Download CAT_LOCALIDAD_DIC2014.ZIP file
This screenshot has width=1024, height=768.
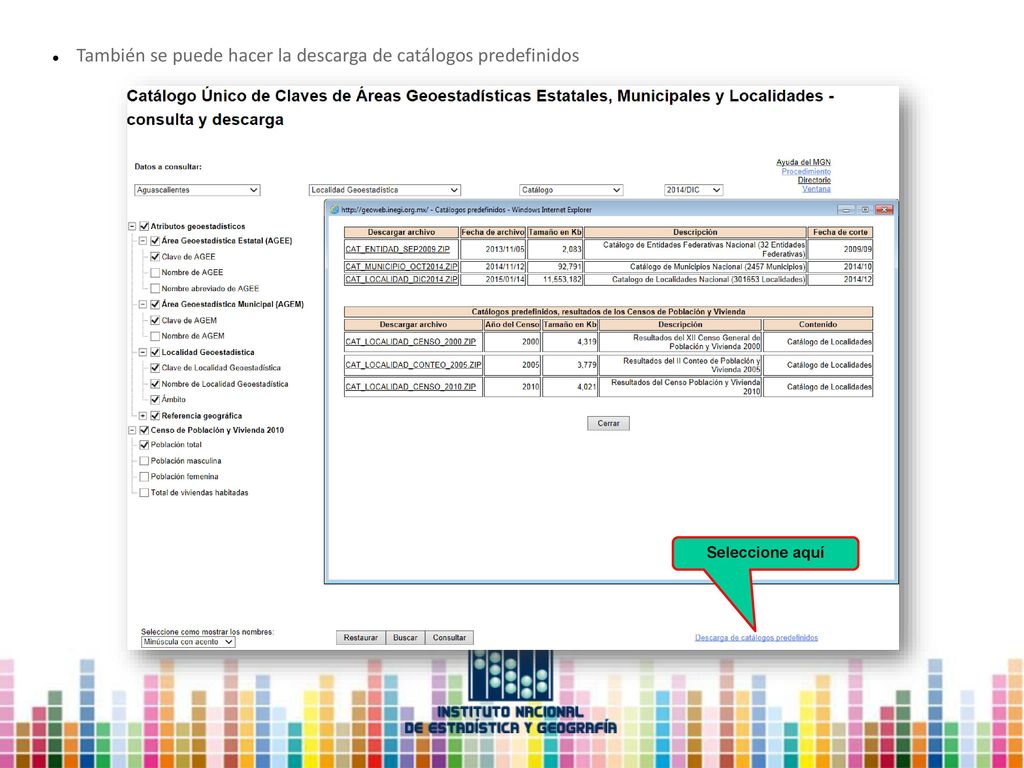(402, 280)
